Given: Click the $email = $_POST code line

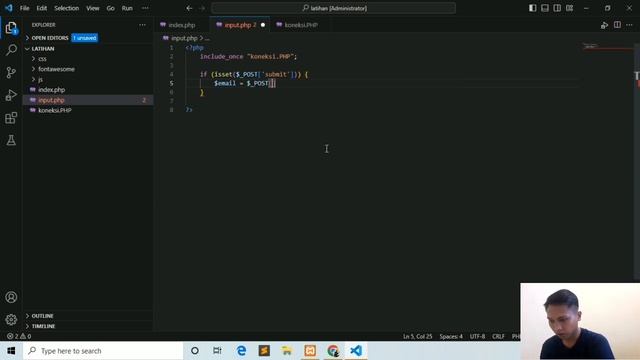Looking at the screenshot, I should (245, 83).
